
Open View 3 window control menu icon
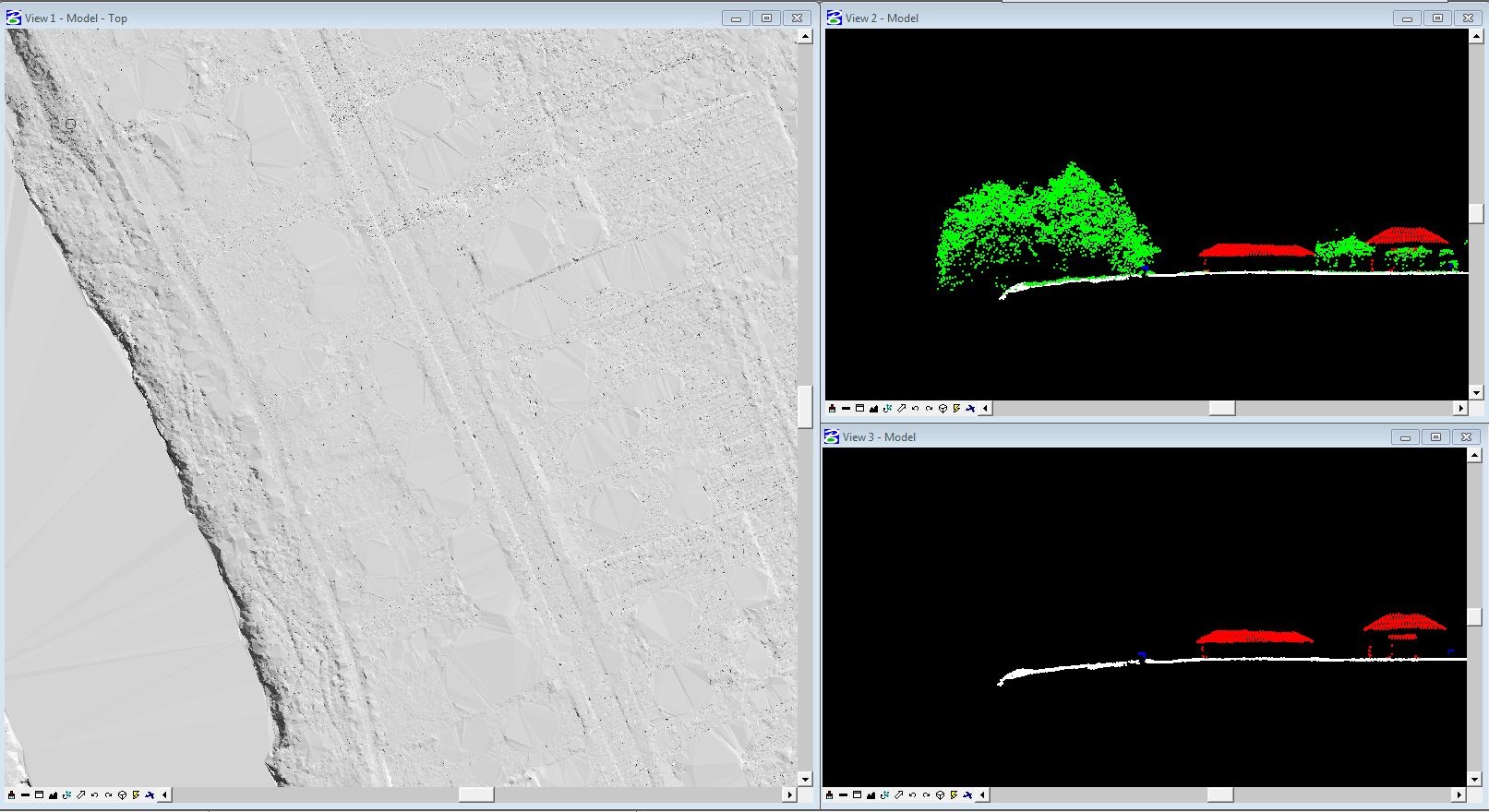pos(832,436)
